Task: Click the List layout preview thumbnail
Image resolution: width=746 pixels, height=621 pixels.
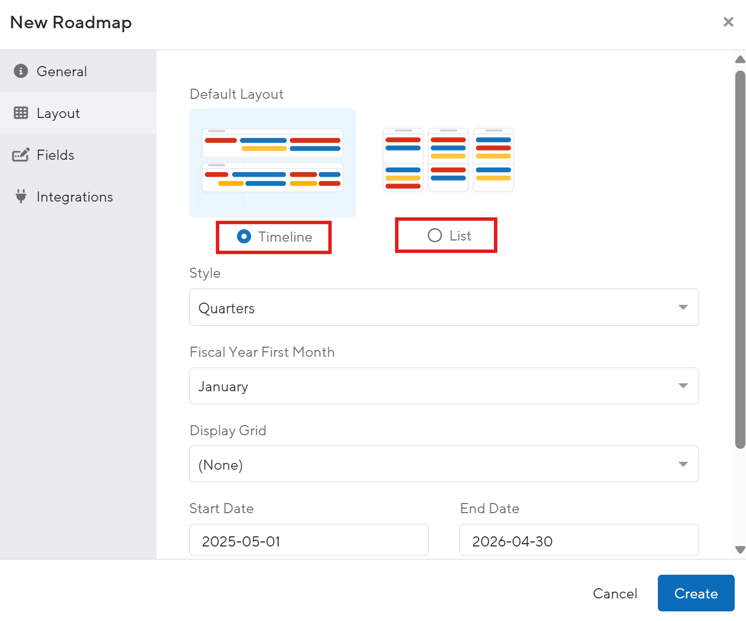Action: coord(448,160)
